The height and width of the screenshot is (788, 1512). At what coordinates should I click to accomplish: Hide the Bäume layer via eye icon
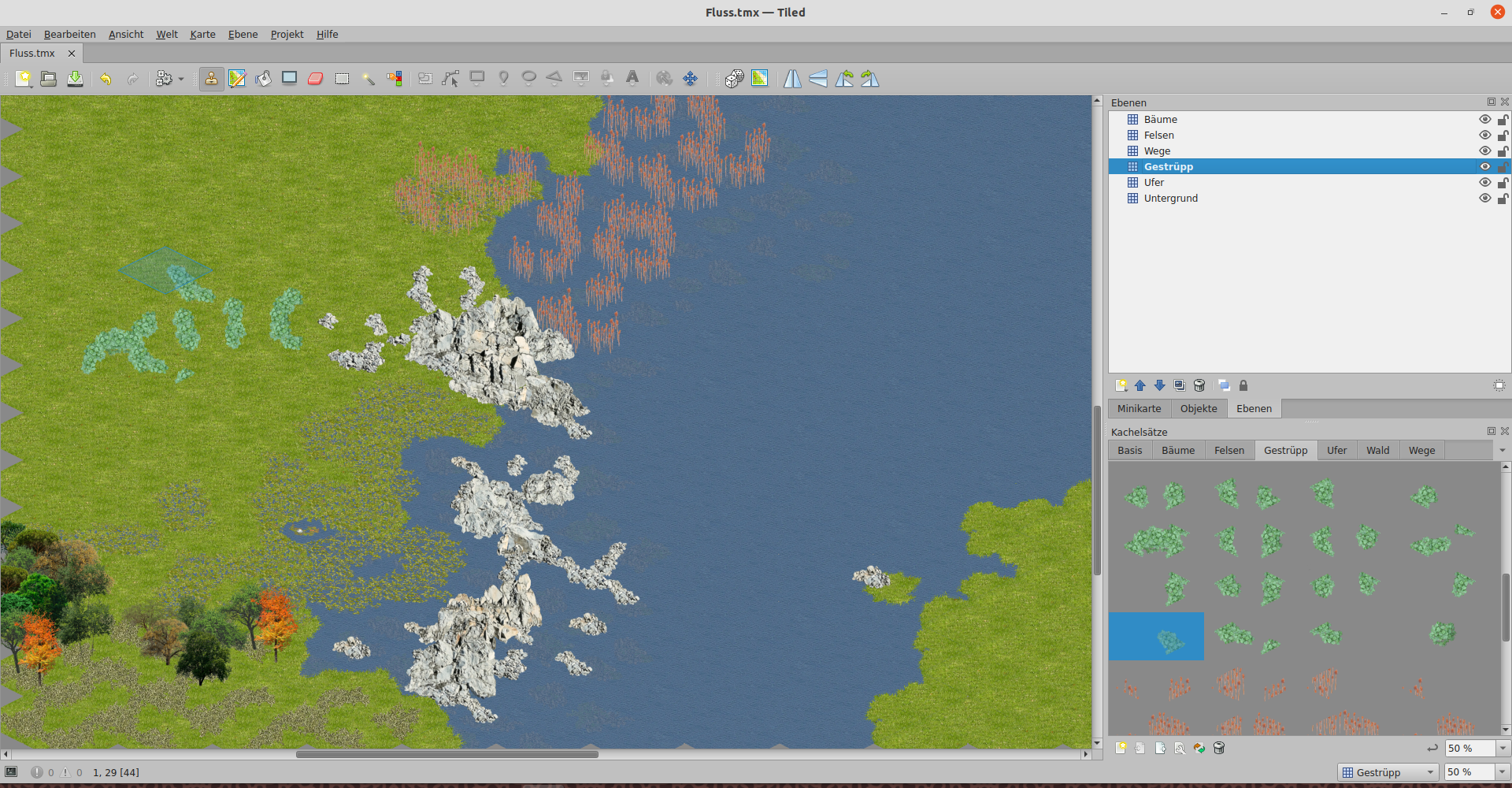(x=1484, y=120)
